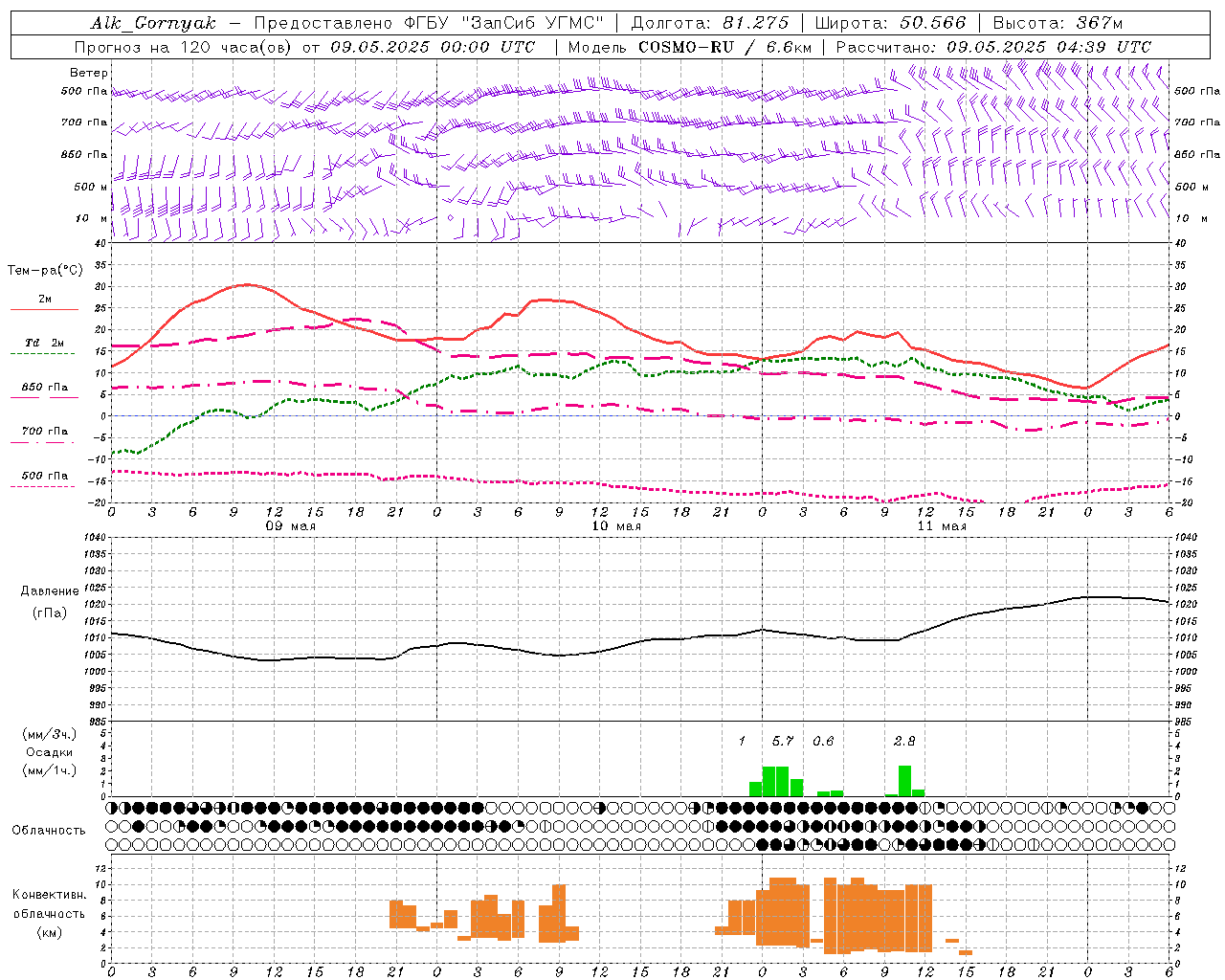This screenshot has height=980, width=1225.
Task: Click the latitude value Широта: 50.566
Action: tap(891, 23)
